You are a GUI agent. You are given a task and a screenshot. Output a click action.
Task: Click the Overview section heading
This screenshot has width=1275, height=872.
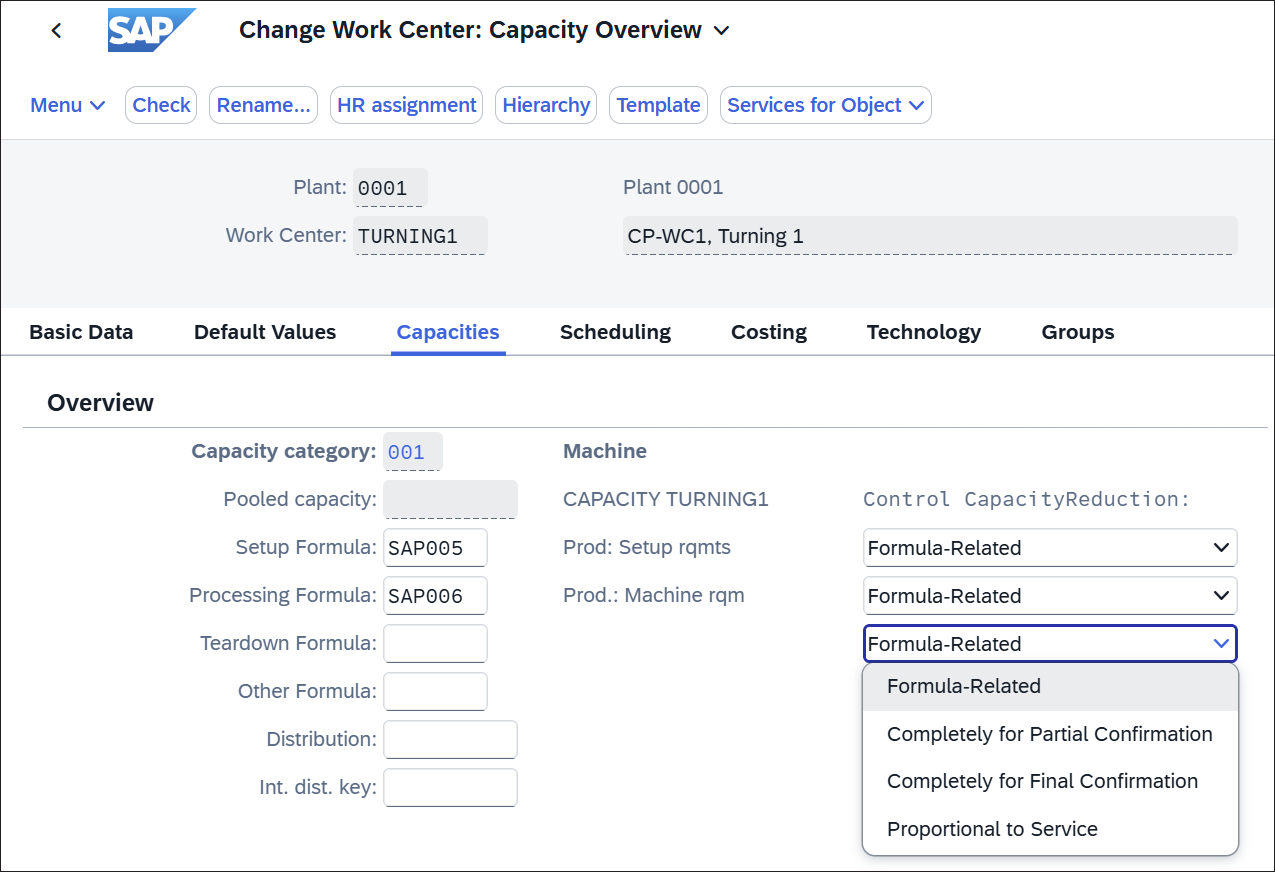[x=100, y=403]
